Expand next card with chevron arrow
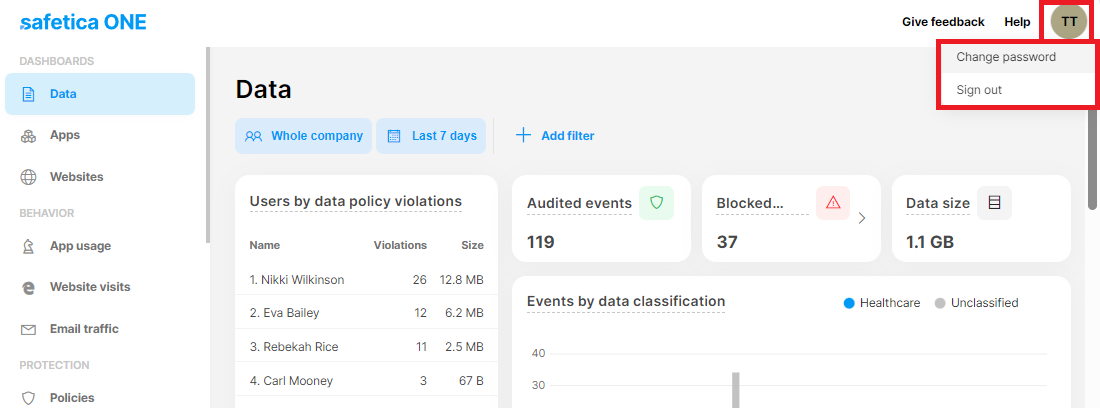The image size is (1100, 408). click(862, 218)
